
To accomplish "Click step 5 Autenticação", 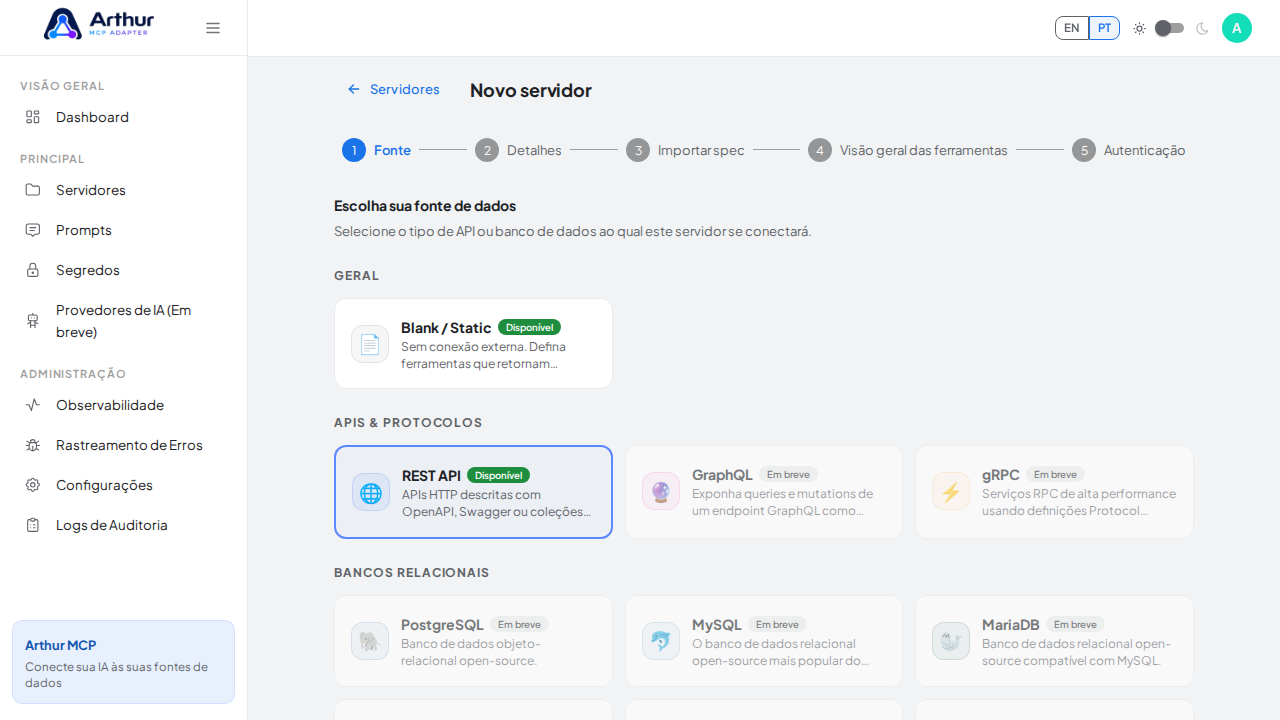I will [x=1129, y=150].
